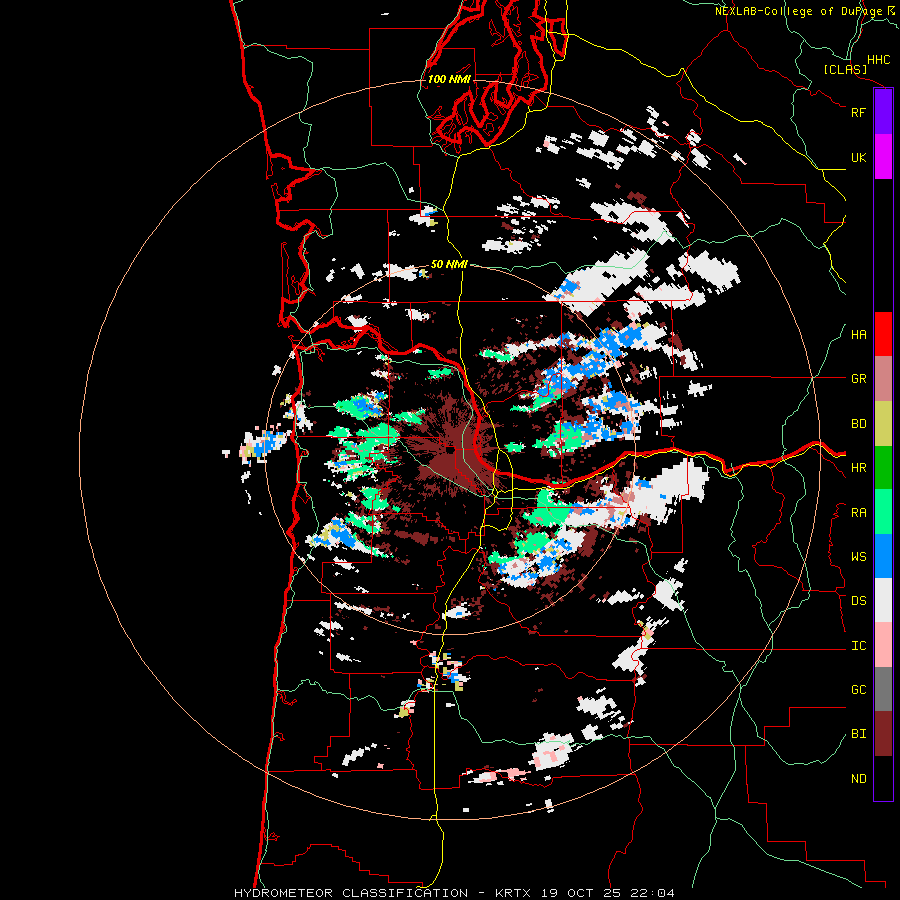The height and width of the screenshot is (900, 900).
Task: Click the HR legend label
Action: (x=858, y=468)
